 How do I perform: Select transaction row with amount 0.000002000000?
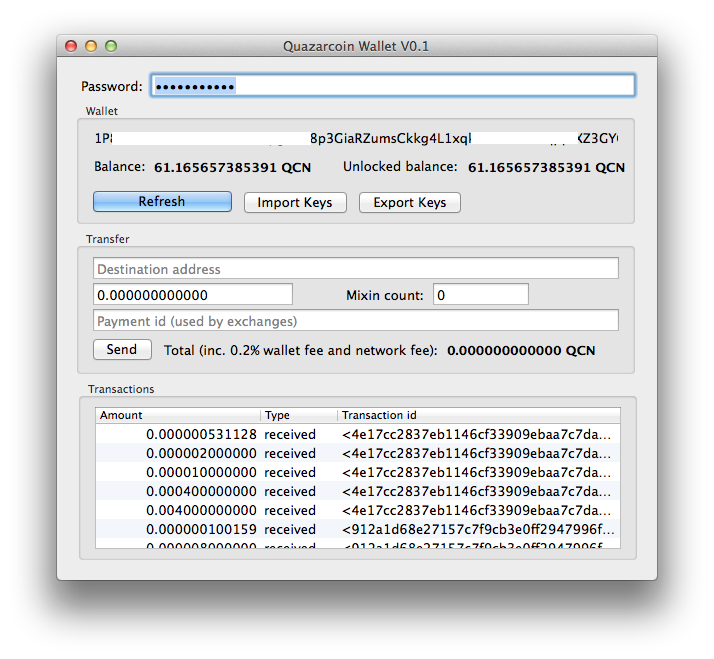[x=358, y=453]
